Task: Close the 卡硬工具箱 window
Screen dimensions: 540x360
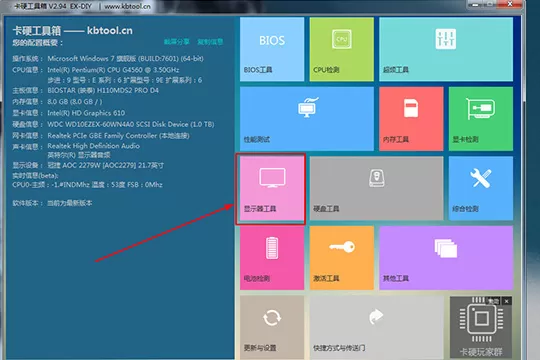Action: click(510, 4)
